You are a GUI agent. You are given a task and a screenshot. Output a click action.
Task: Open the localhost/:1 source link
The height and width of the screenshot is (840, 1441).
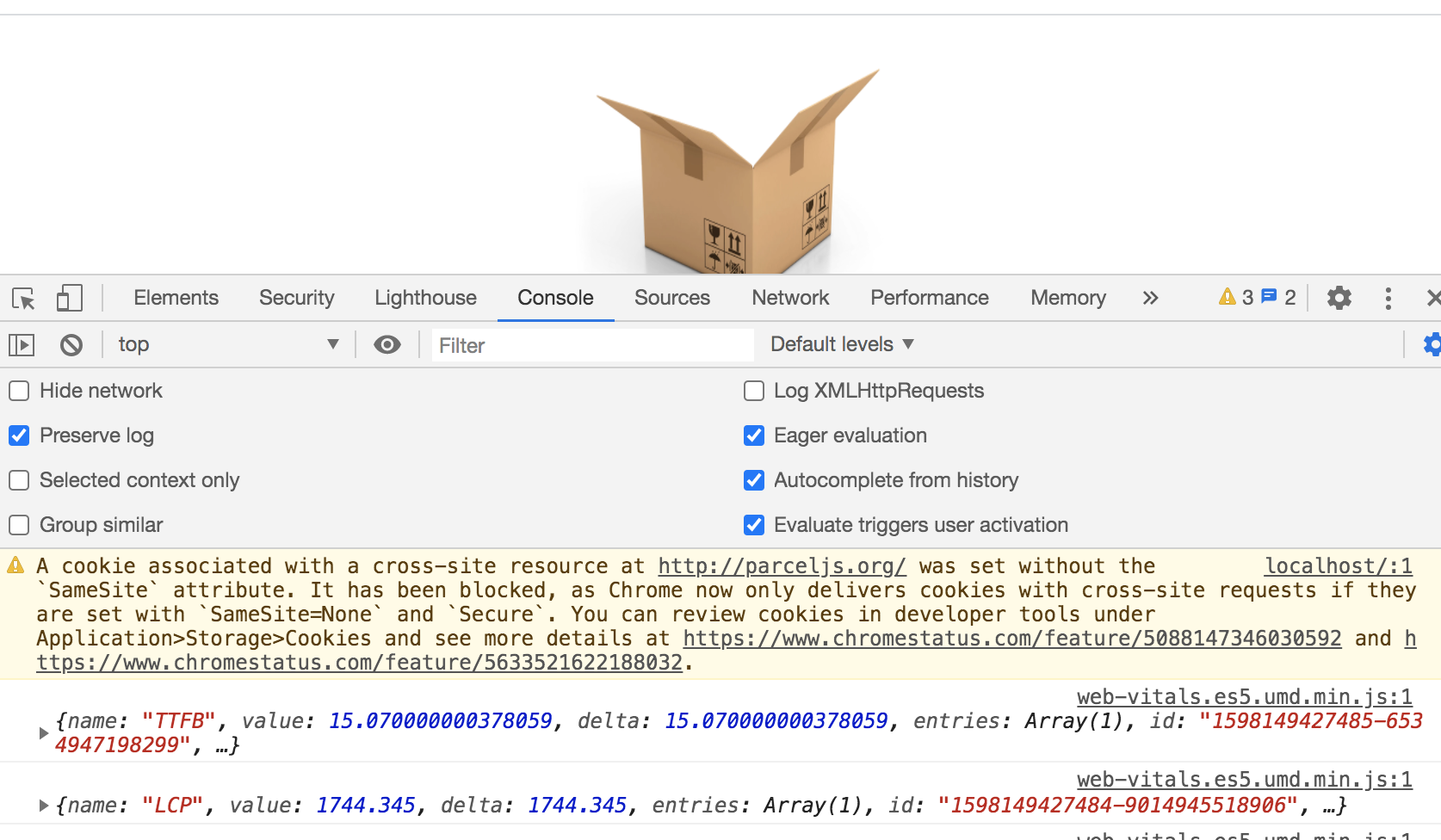pos(1339,566)
